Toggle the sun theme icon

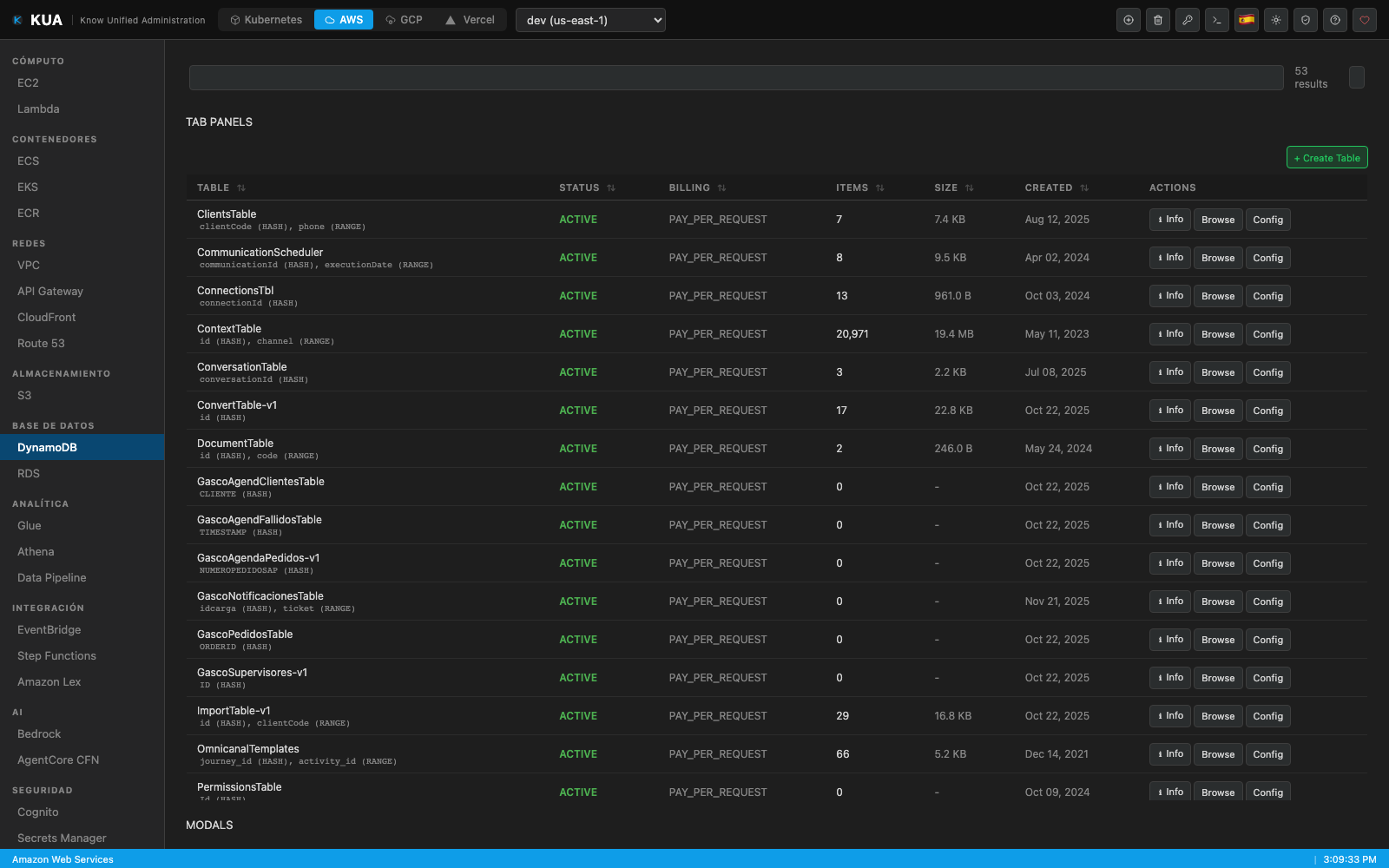click(x=1276, y=20)
